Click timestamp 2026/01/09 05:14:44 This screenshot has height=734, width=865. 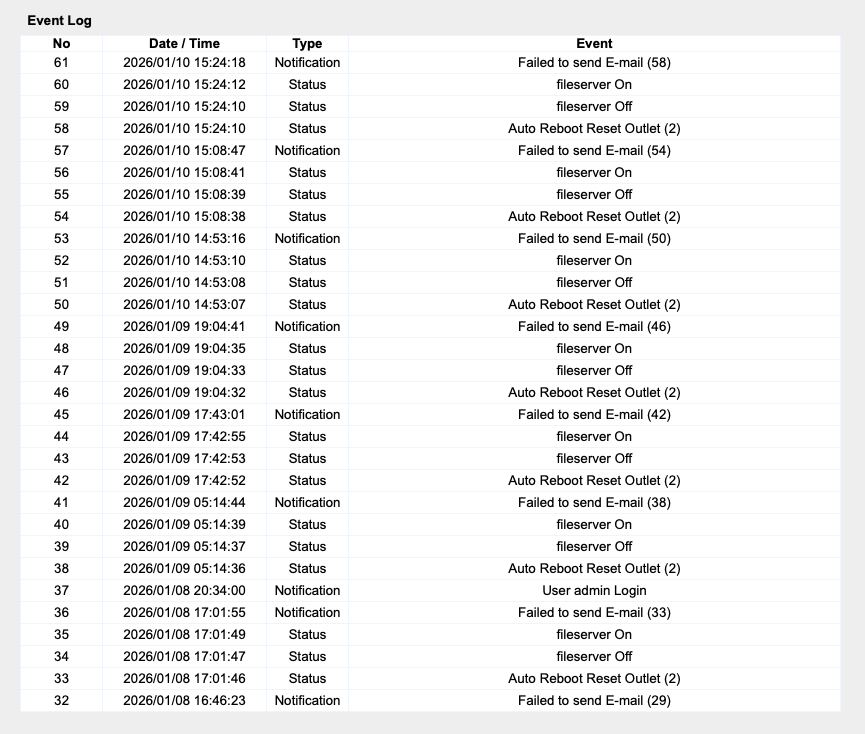(184, 503)
